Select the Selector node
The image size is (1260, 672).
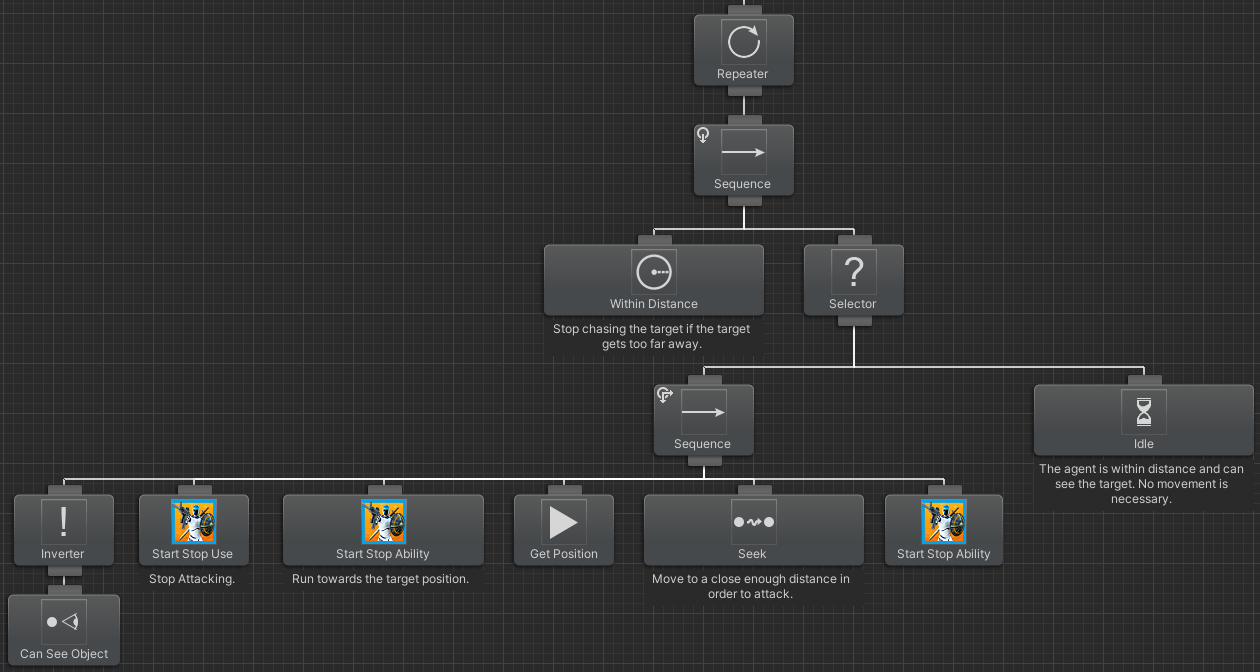pyautogui.click(x=853, y=280)
